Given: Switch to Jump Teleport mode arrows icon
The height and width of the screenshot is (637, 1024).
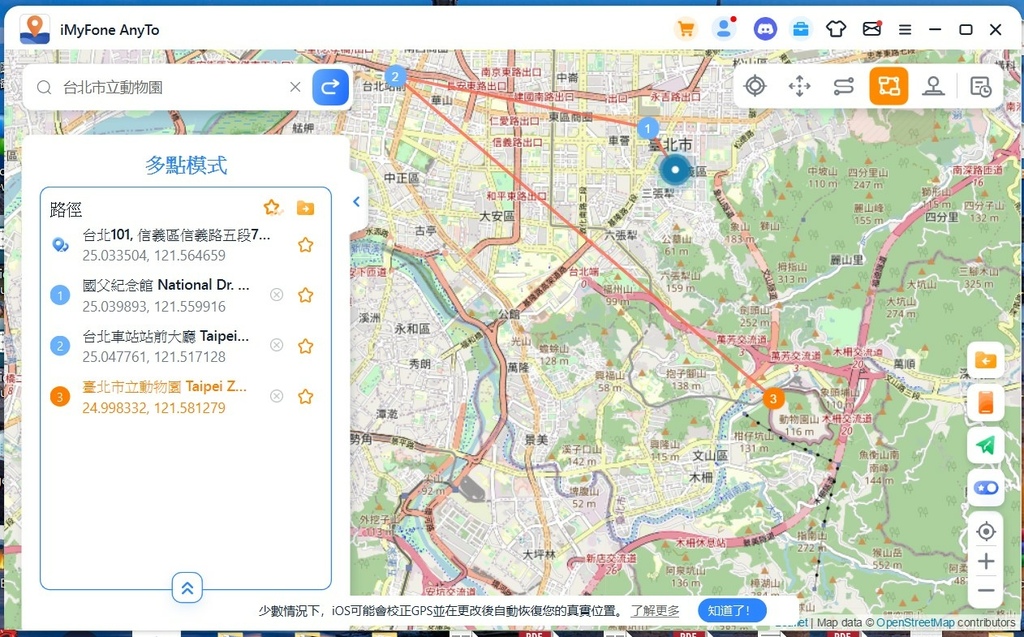Looking at the screenshot, I should coord(799,86).
